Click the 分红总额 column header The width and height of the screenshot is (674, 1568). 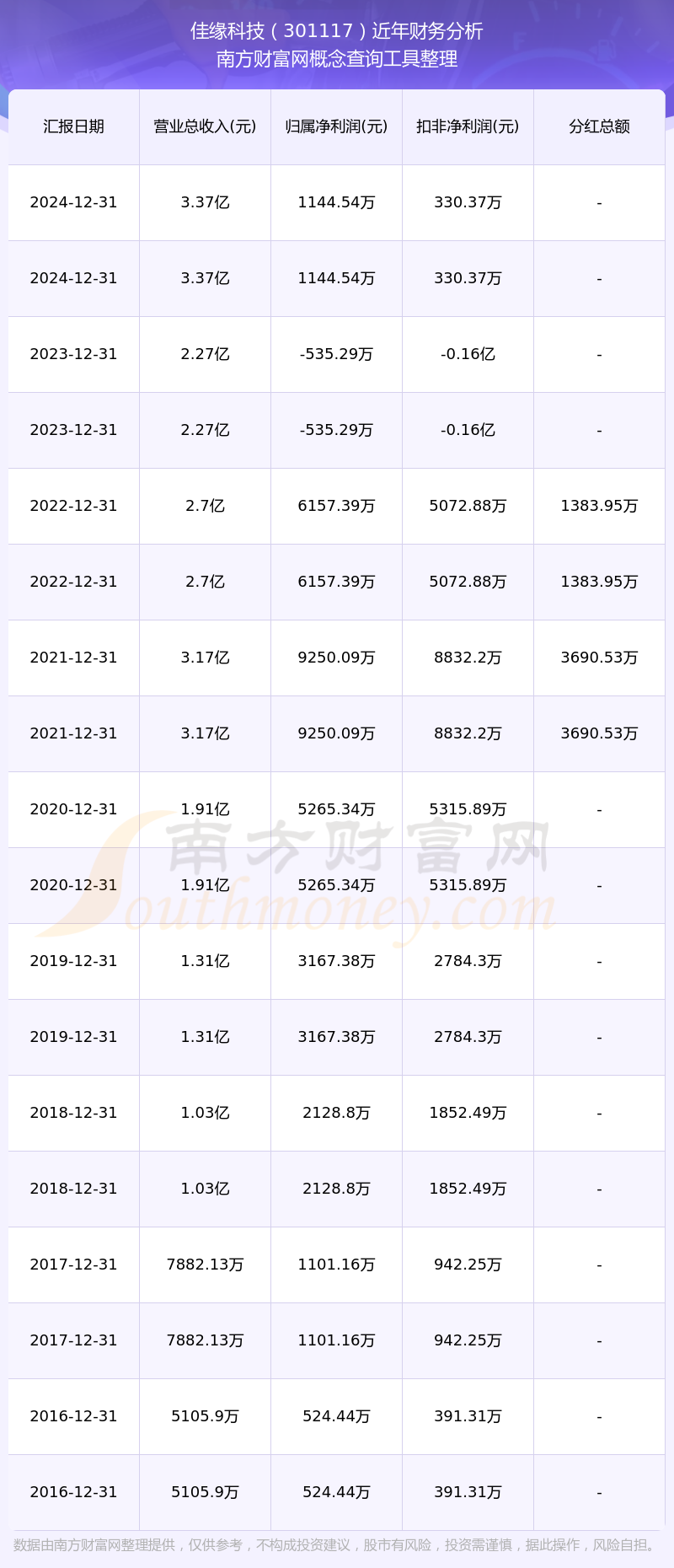pos(599,126)
